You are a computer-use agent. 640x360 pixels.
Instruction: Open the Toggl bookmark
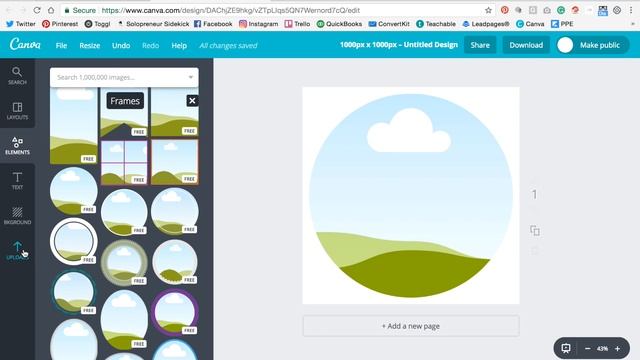tap(97, 24)
